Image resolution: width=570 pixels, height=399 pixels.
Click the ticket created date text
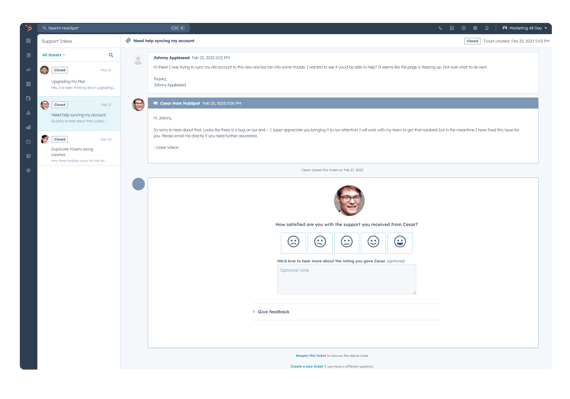(516, 41)
